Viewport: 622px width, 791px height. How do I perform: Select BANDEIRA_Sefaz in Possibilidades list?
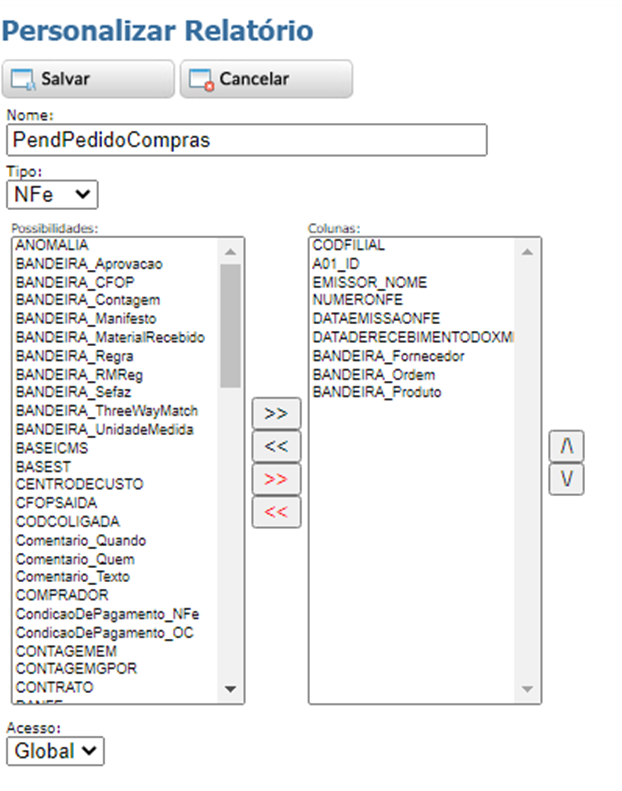59,393
